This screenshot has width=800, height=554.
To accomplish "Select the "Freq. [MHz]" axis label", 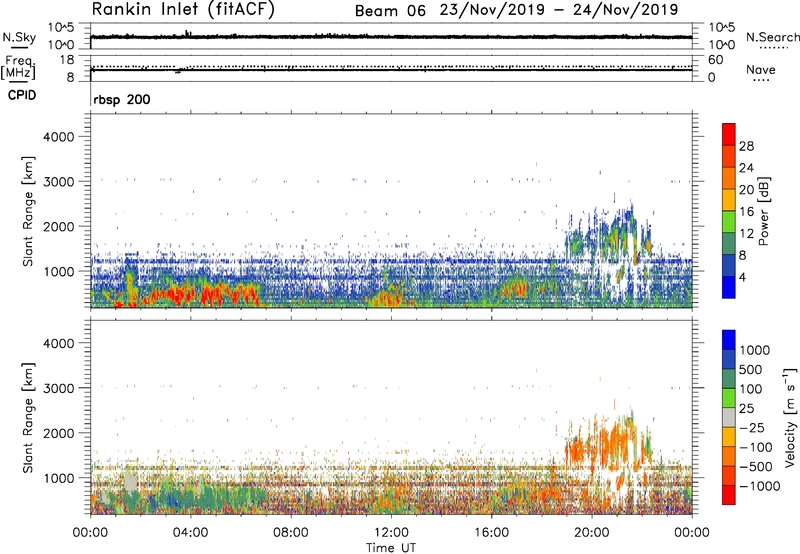I will (x=18, y=68).
